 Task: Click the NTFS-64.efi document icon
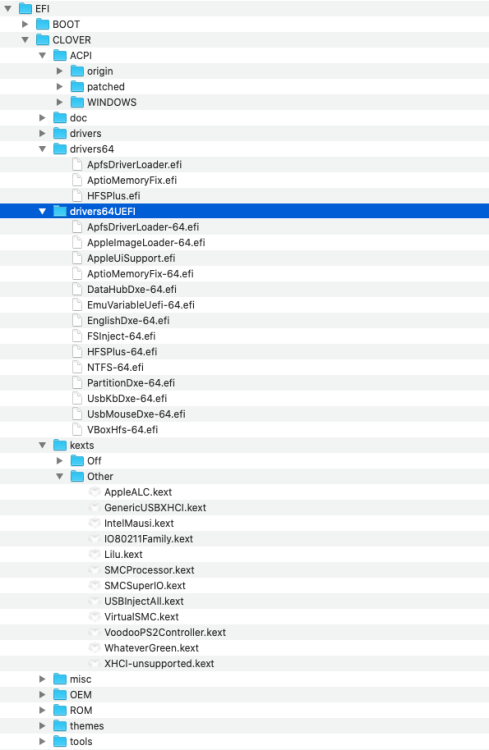[x=77, y=367]
